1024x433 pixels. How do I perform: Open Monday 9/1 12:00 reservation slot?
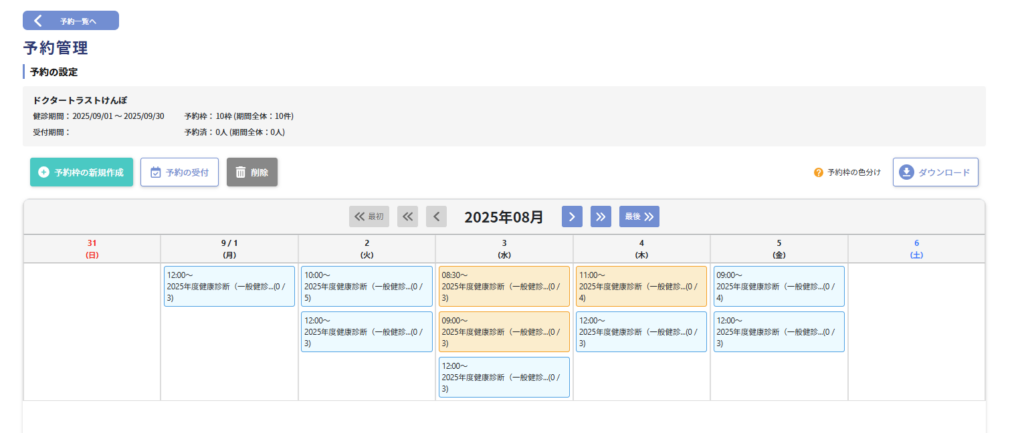pyautogui.click(x=229, y=285)
